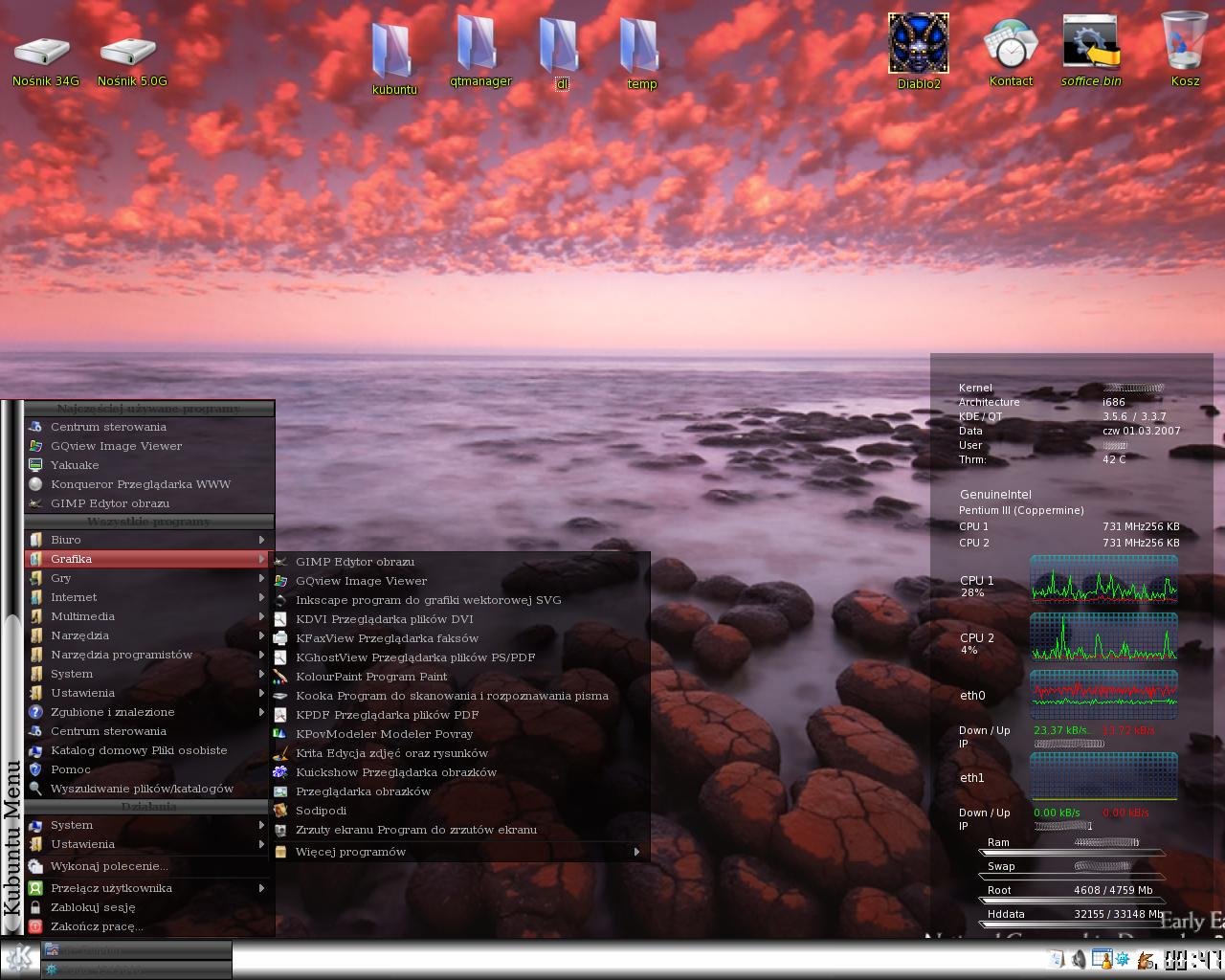Launch the soffice.bin desktop shortcut
1225x980 pixels.
tap(1091, 52)
